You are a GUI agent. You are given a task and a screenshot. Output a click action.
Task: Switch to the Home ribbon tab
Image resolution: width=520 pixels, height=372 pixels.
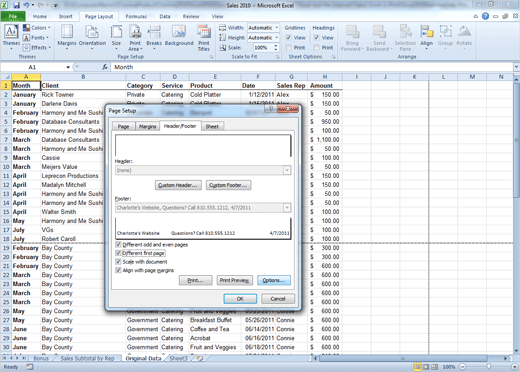[40, 16]
